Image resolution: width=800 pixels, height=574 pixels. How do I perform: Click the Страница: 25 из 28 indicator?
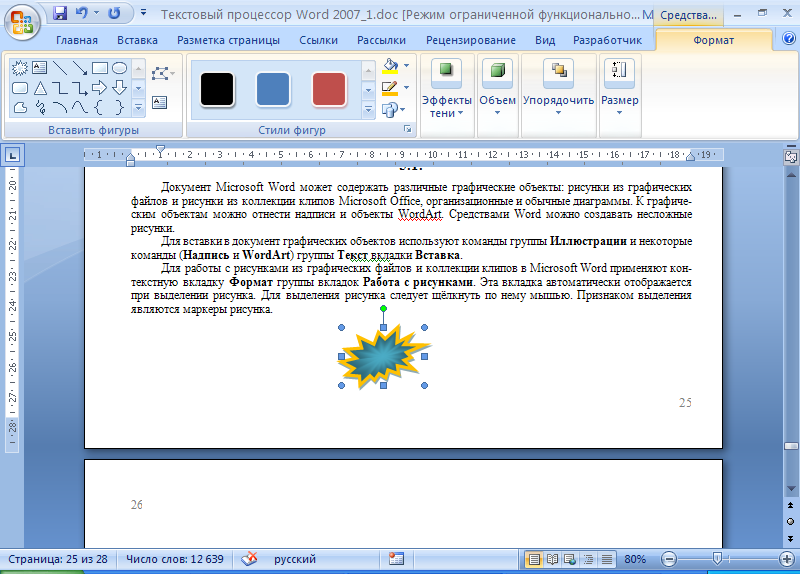tap(58, 559)
